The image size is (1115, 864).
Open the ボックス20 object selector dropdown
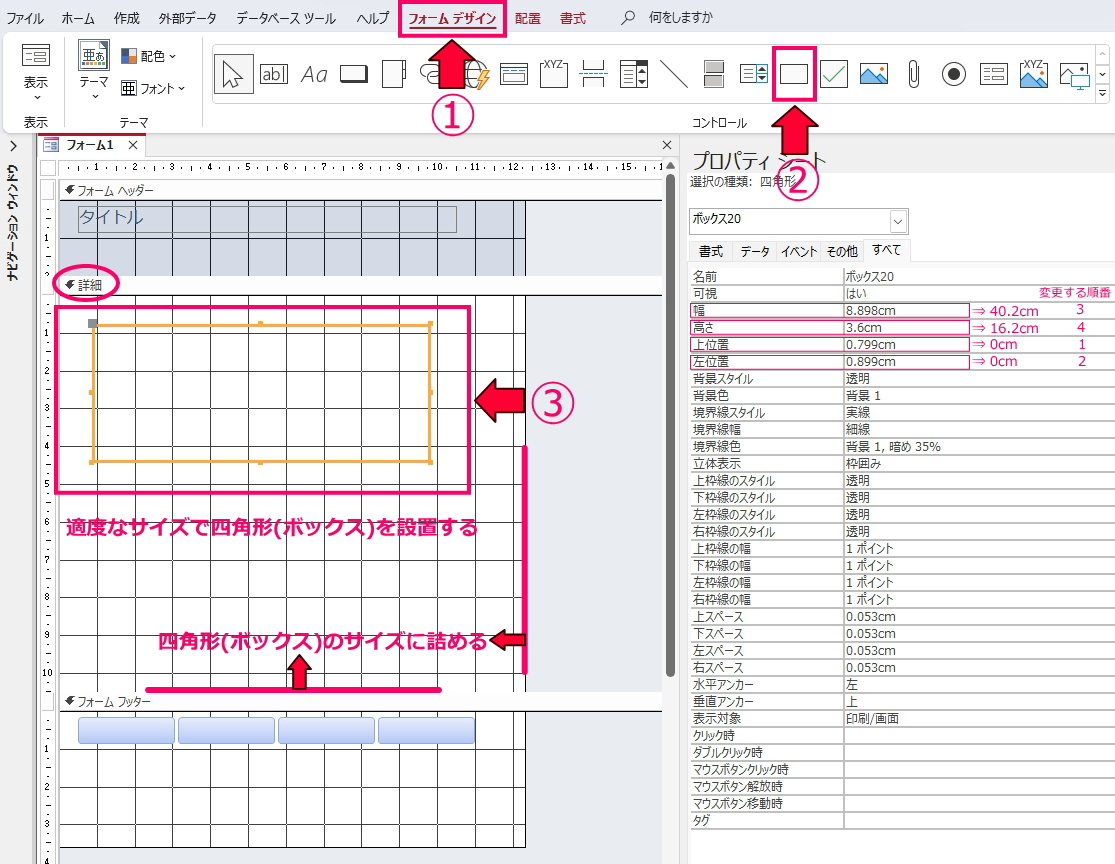click(897, 221)
